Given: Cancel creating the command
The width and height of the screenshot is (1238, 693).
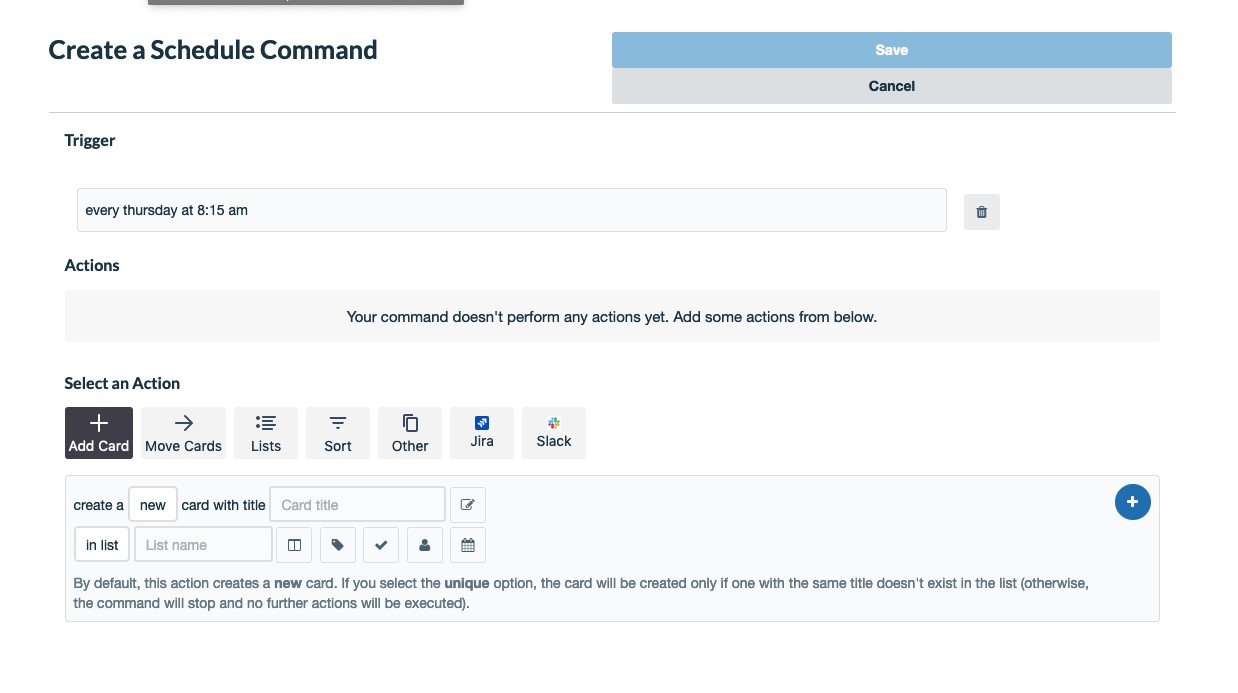Looking at the screenshot, I should coord(892,86).
